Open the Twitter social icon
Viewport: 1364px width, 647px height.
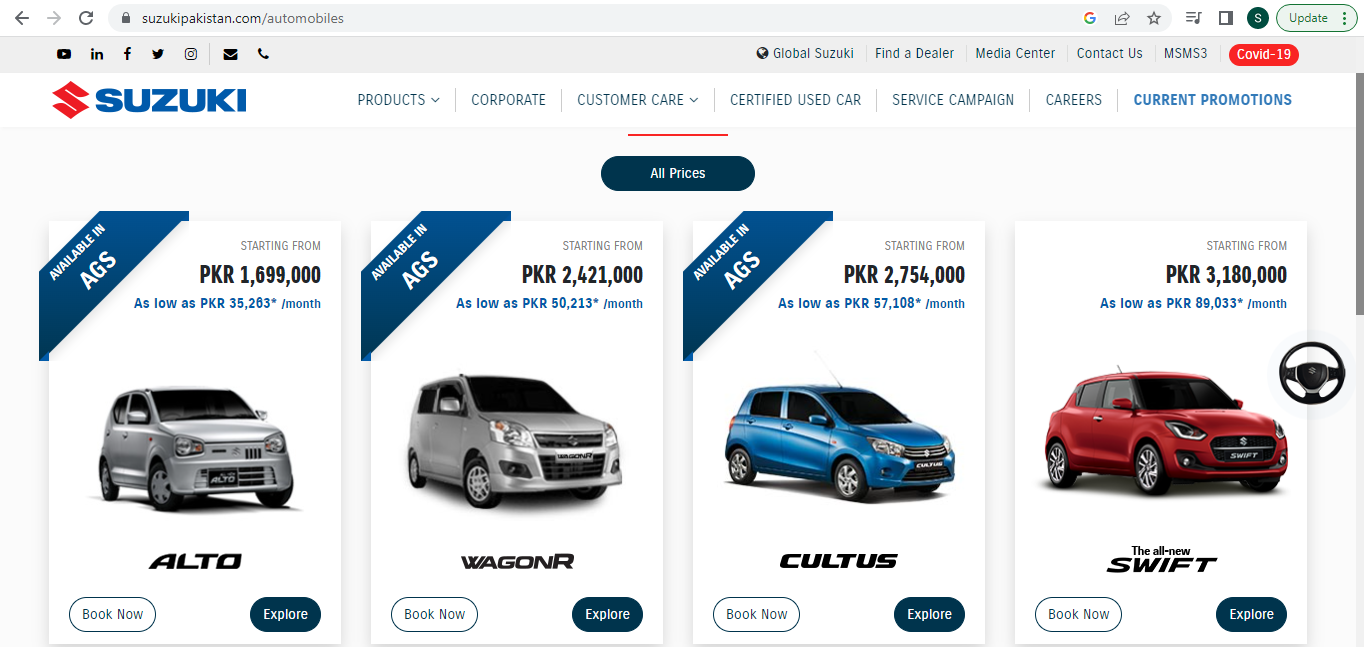coord(158,54)
